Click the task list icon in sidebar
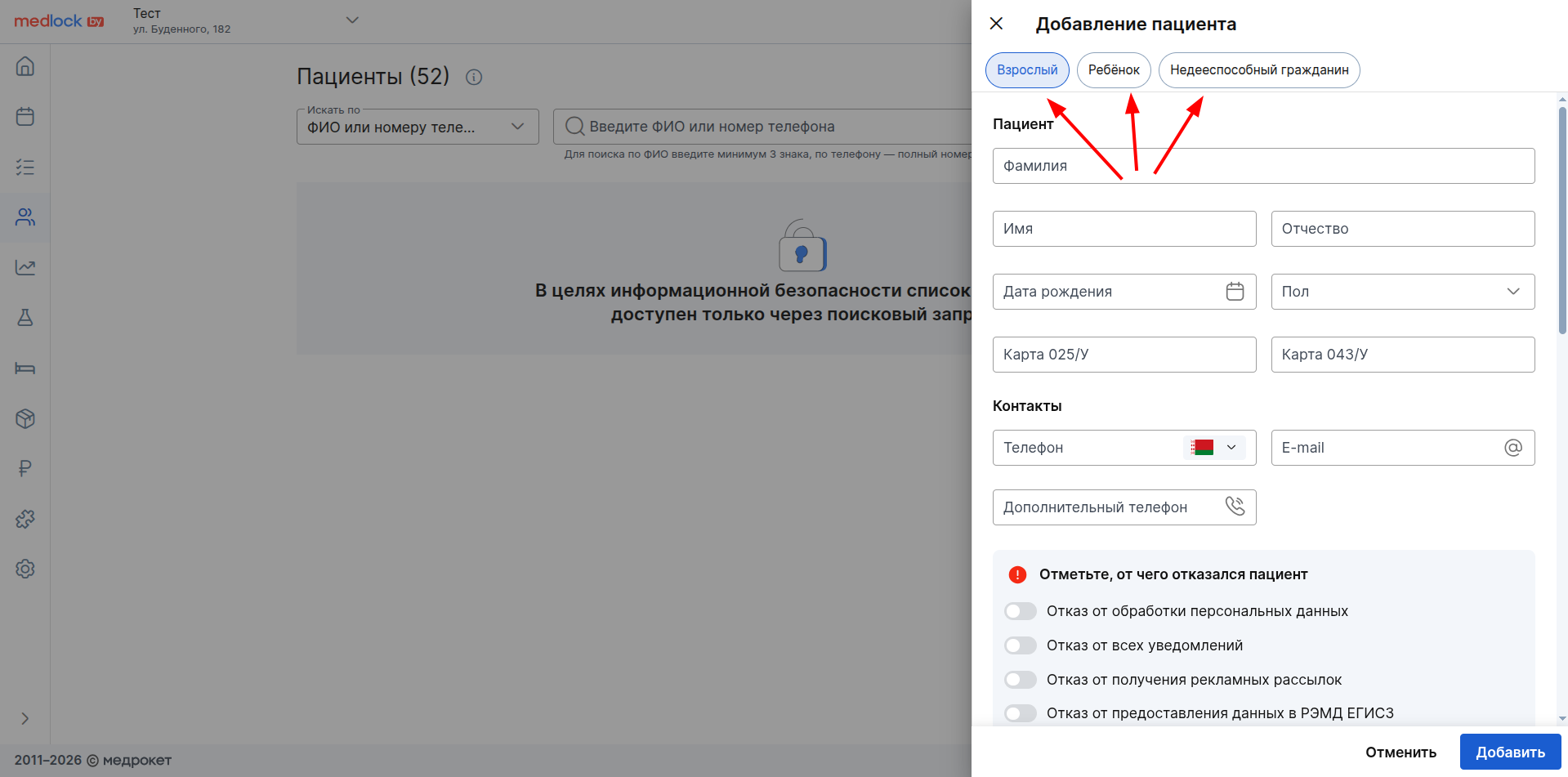 (x=25, y=167)
